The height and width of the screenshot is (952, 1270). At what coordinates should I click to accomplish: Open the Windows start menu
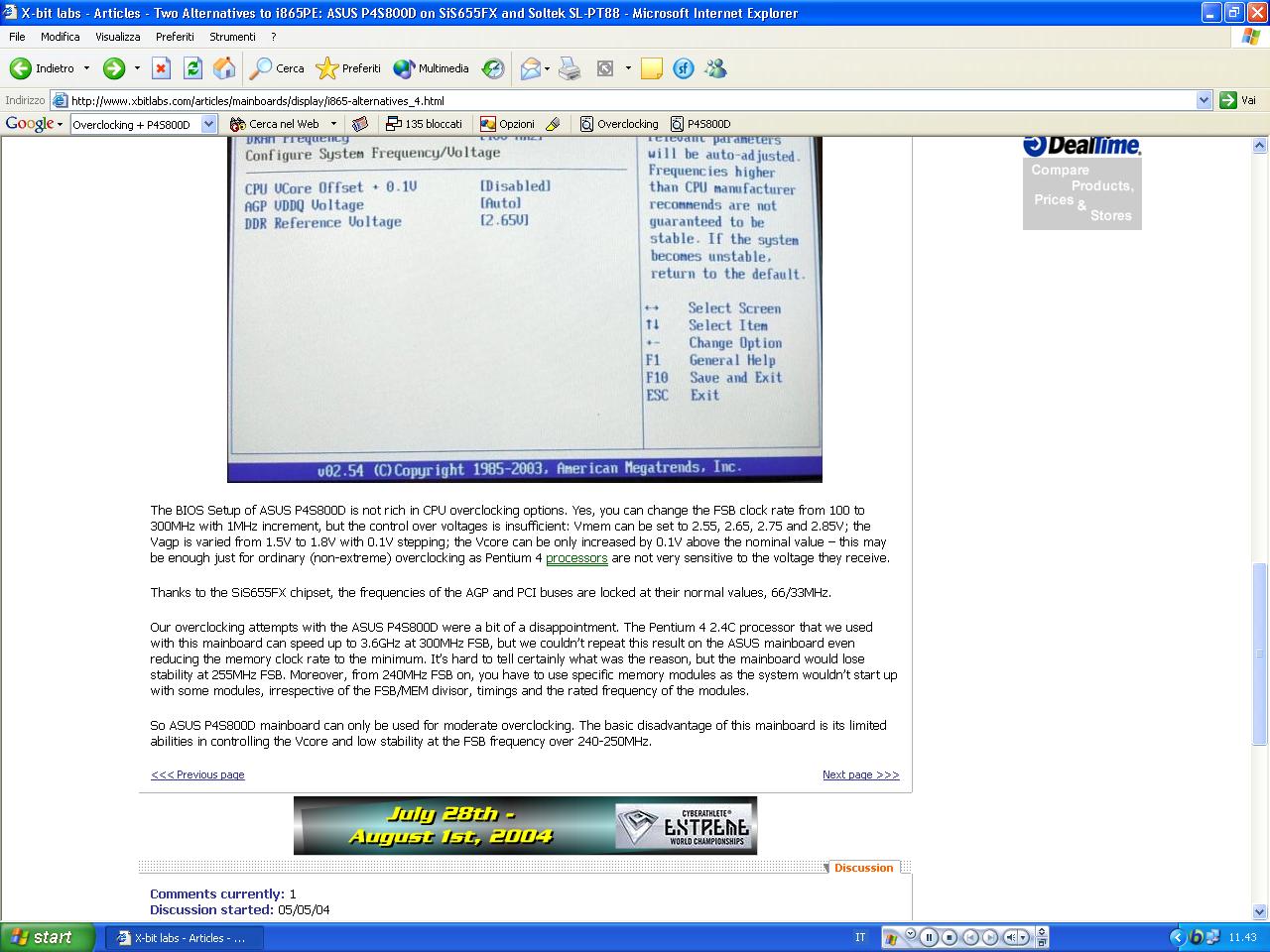coord(48,937)
